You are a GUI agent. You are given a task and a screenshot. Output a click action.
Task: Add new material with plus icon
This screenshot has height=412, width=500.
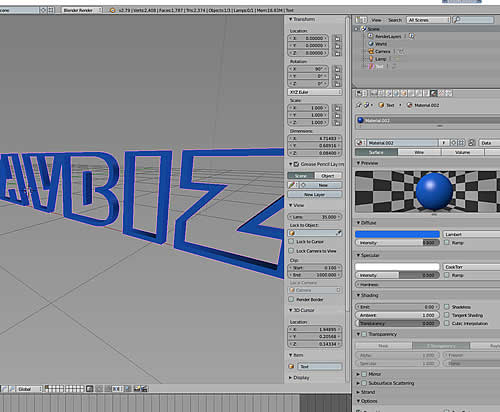pos(454,143)
